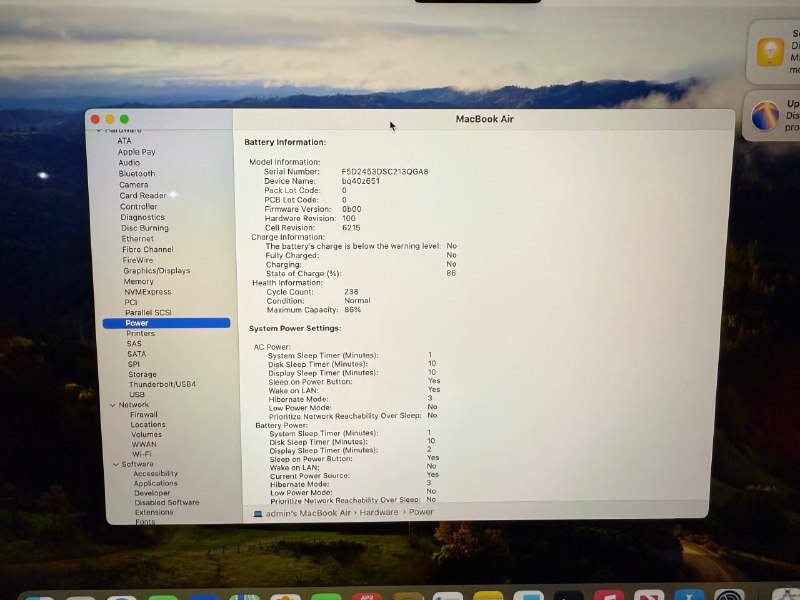Click the Condition value Normal

click(x=357, y=301)
